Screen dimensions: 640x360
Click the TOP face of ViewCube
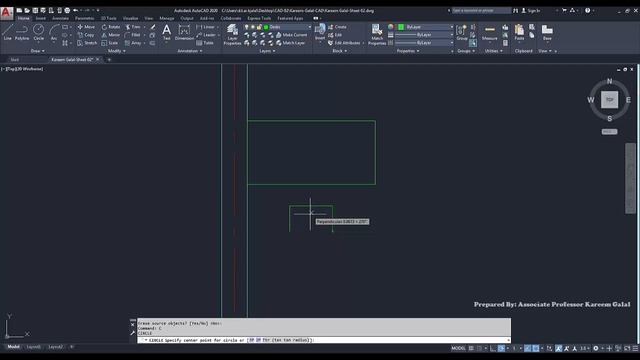(609, 100)
